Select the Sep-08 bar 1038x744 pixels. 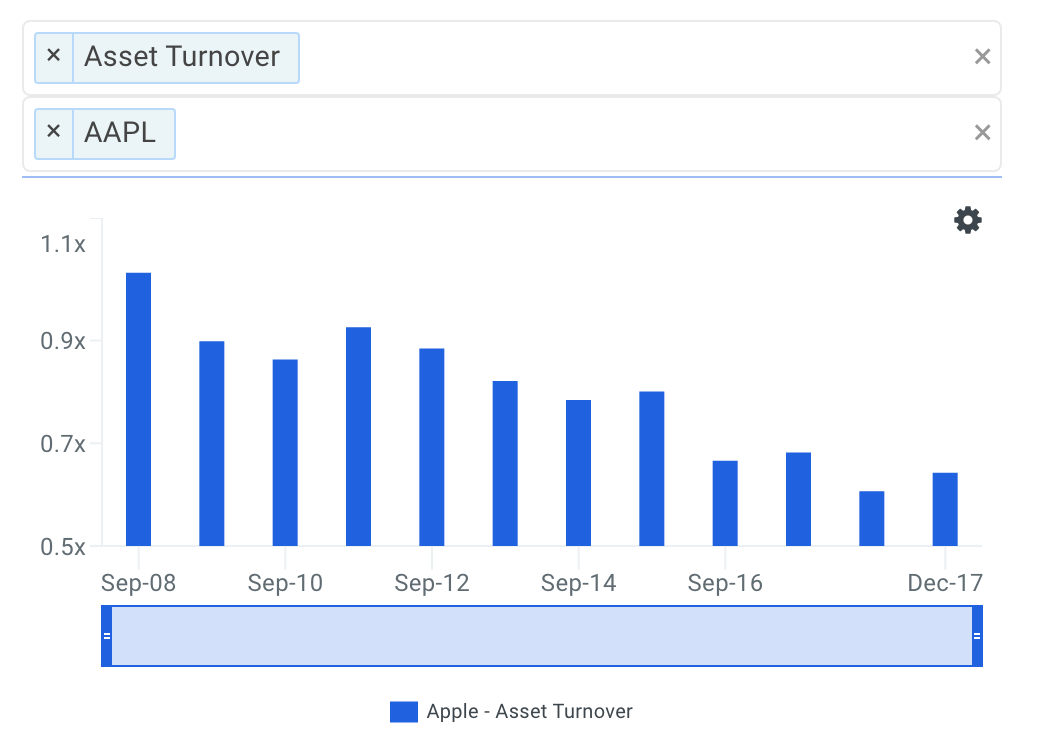click(x=138, y=409)
